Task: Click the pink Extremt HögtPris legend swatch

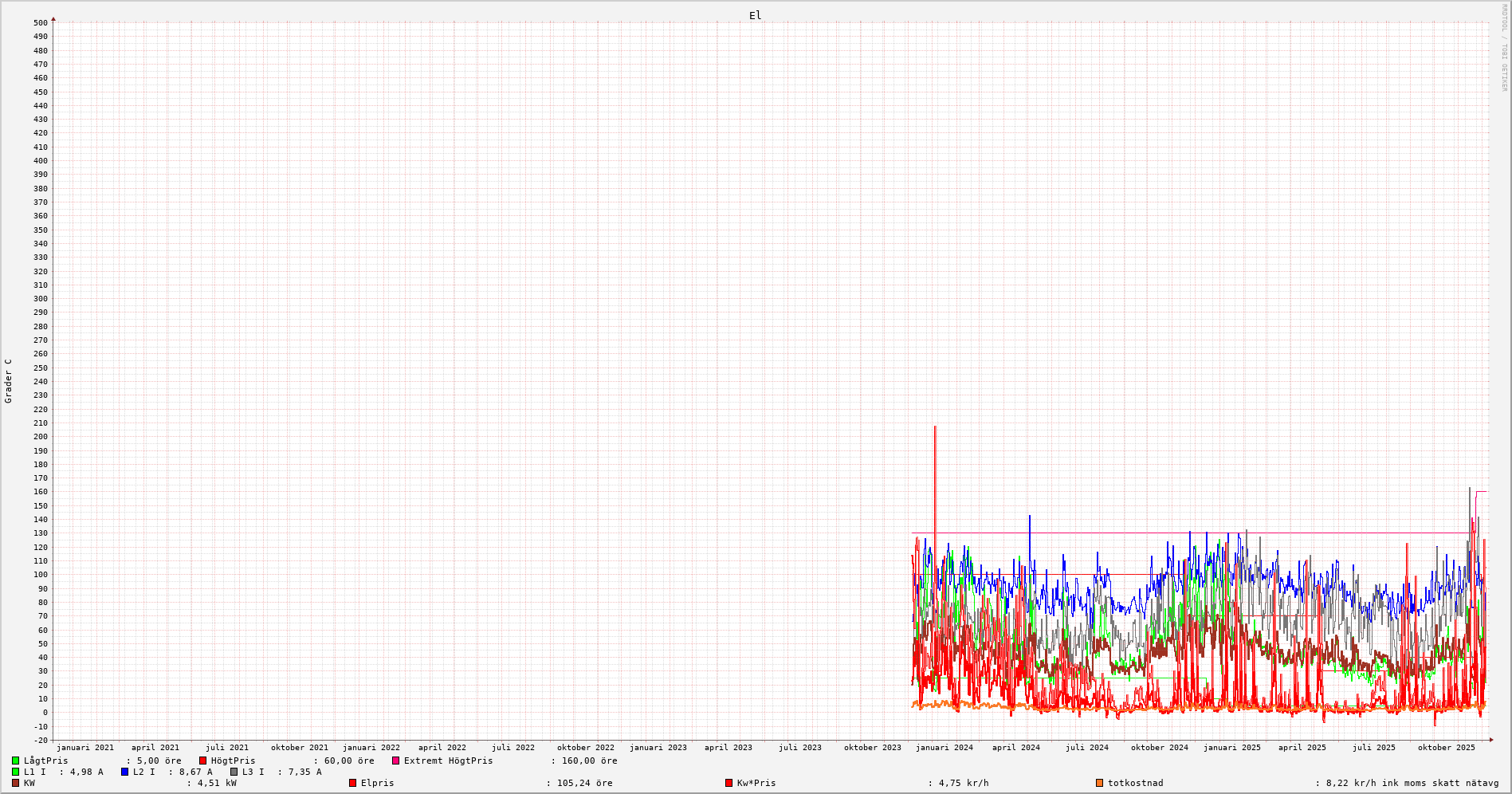Action: click(395, 761)
